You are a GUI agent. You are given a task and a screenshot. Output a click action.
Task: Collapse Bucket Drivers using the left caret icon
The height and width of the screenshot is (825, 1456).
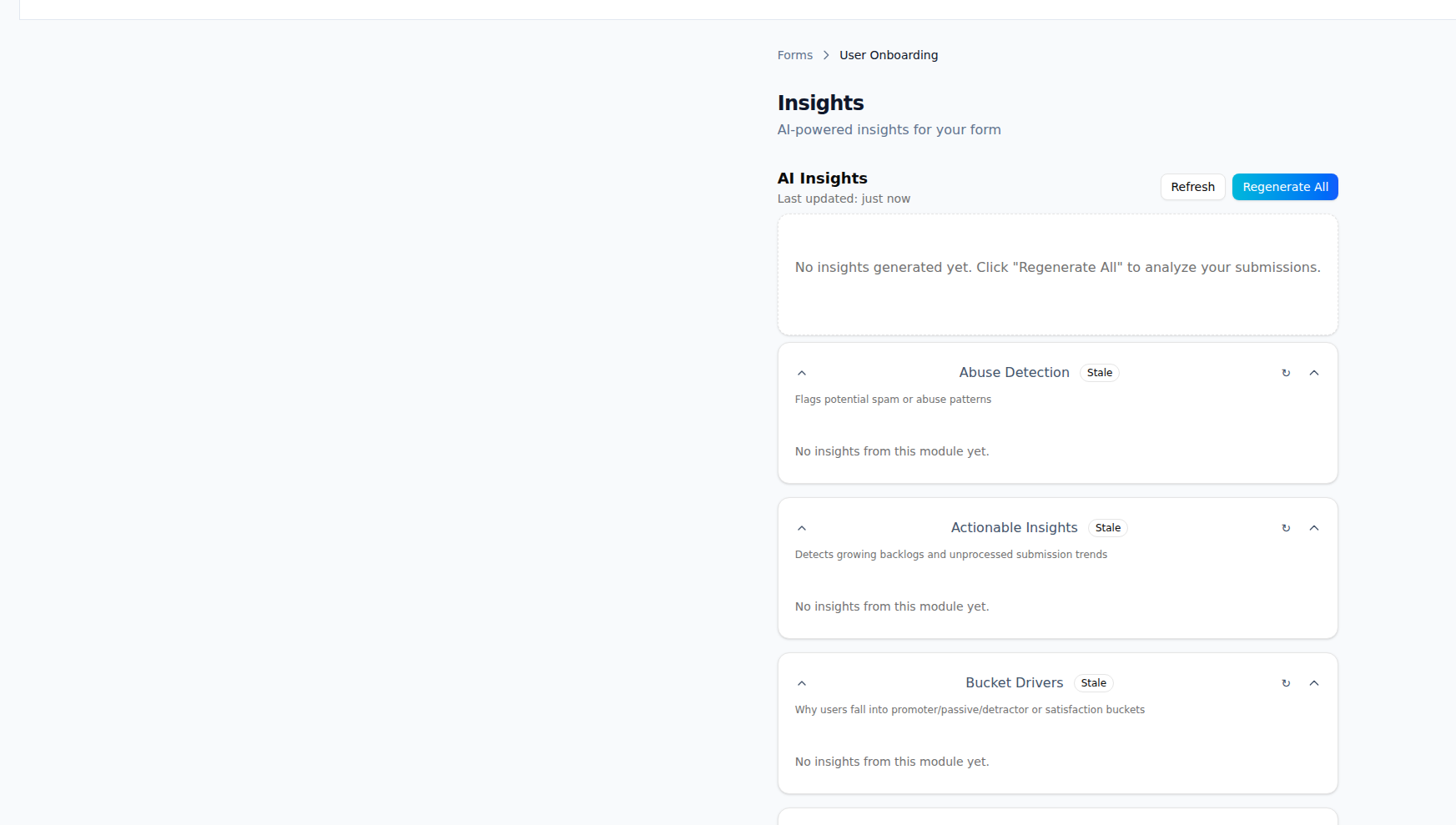pyautogui.click(x=802, y=682)
